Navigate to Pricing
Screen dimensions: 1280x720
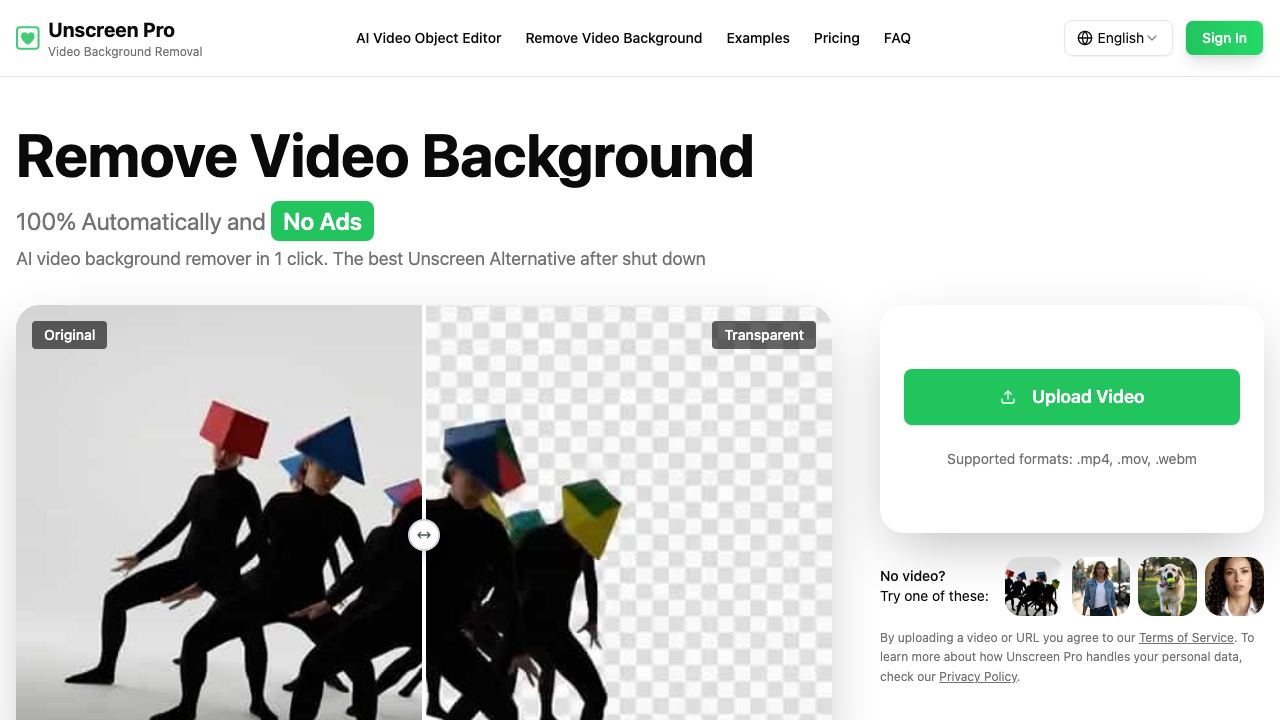837,38
